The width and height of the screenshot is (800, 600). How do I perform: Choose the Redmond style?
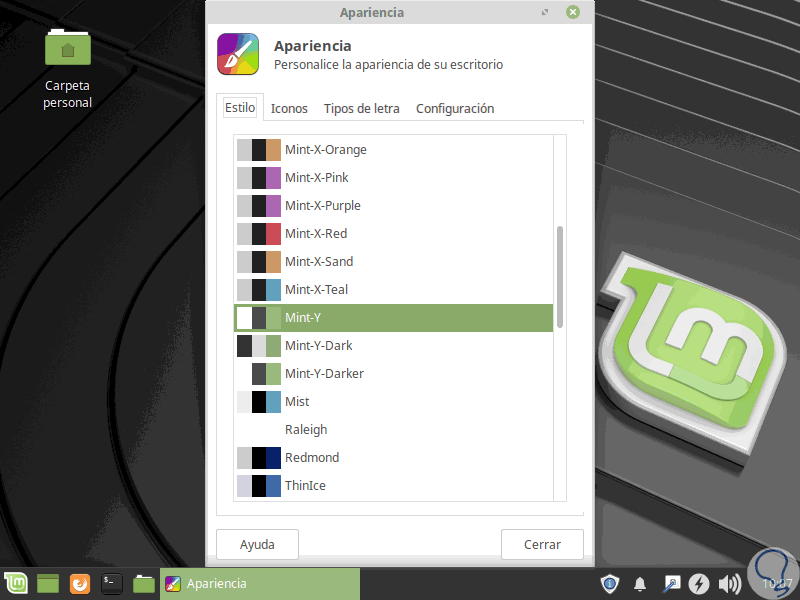pos(312,457)
